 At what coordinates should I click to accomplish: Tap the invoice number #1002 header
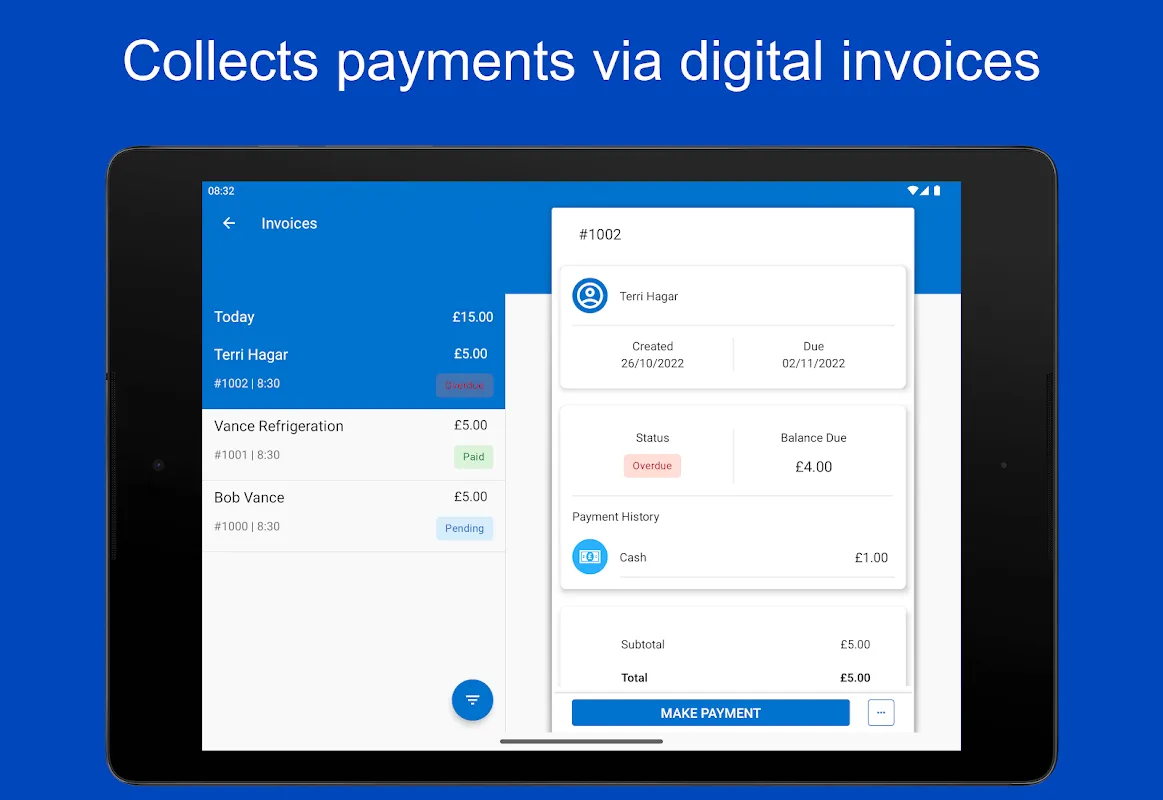(x=600, y=235)
